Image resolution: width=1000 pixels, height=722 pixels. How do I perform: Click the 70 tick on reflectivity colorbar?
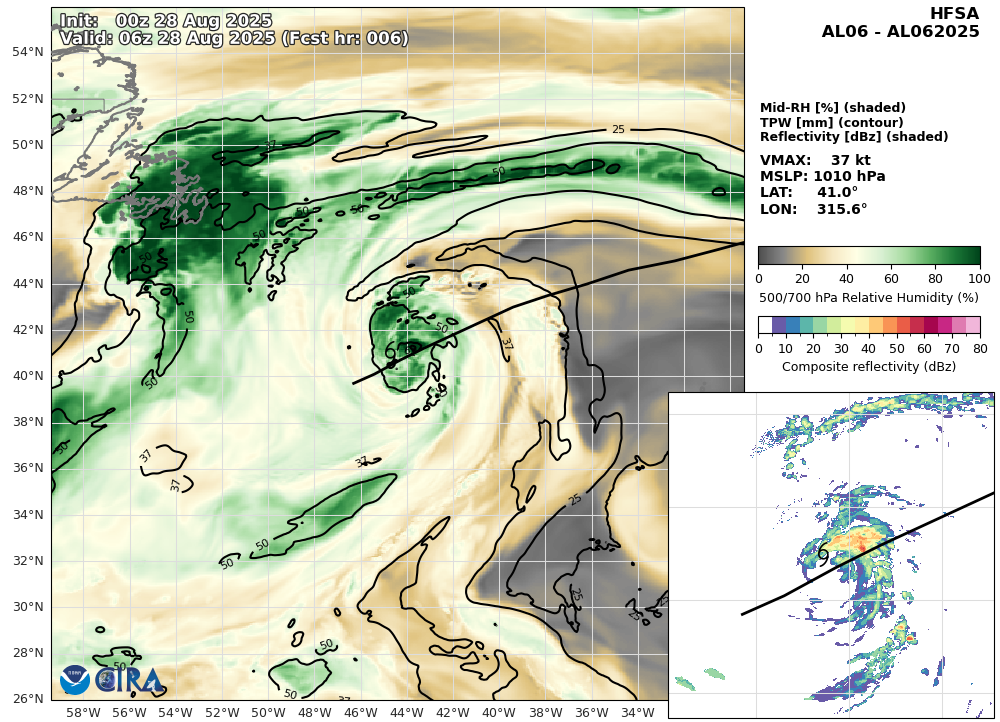pyautogui.click(x=952, y=349)
